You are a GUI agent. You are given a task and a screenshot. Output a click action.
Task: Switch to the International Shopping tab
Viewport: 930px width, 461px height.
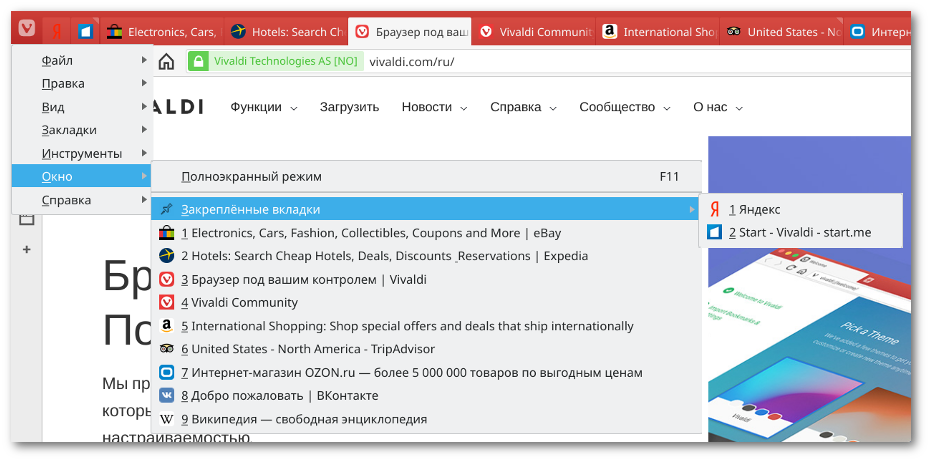[657, 32]
